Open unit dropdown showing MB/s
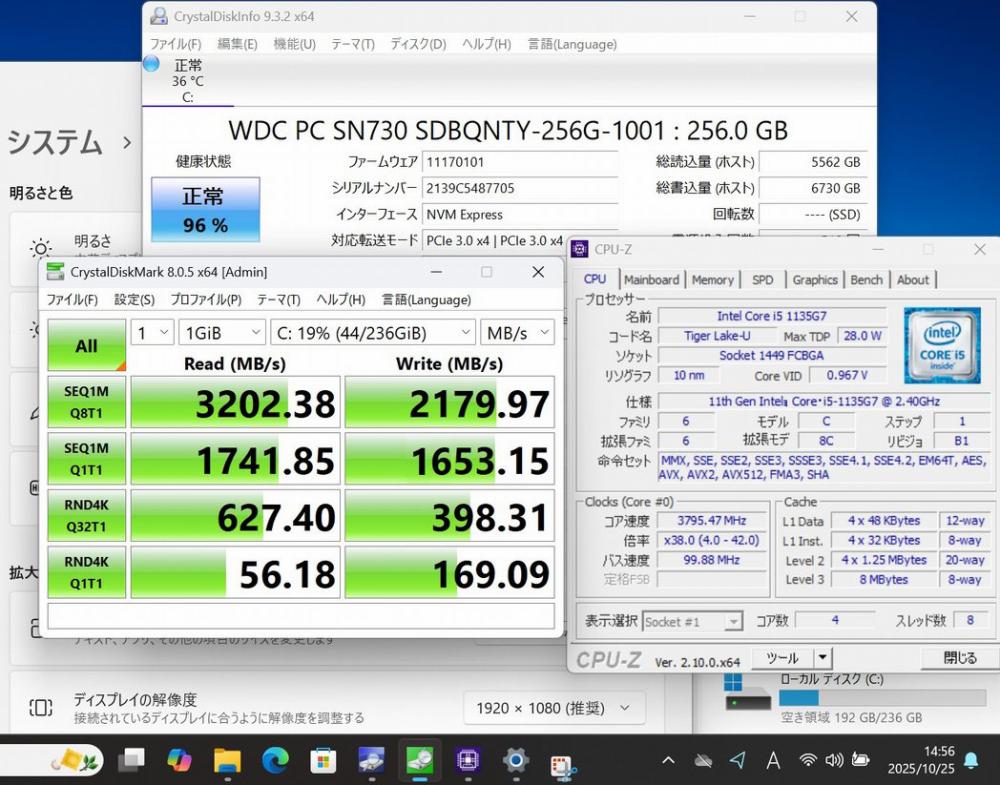1000x785 pixels. click(x=517, y=333)
